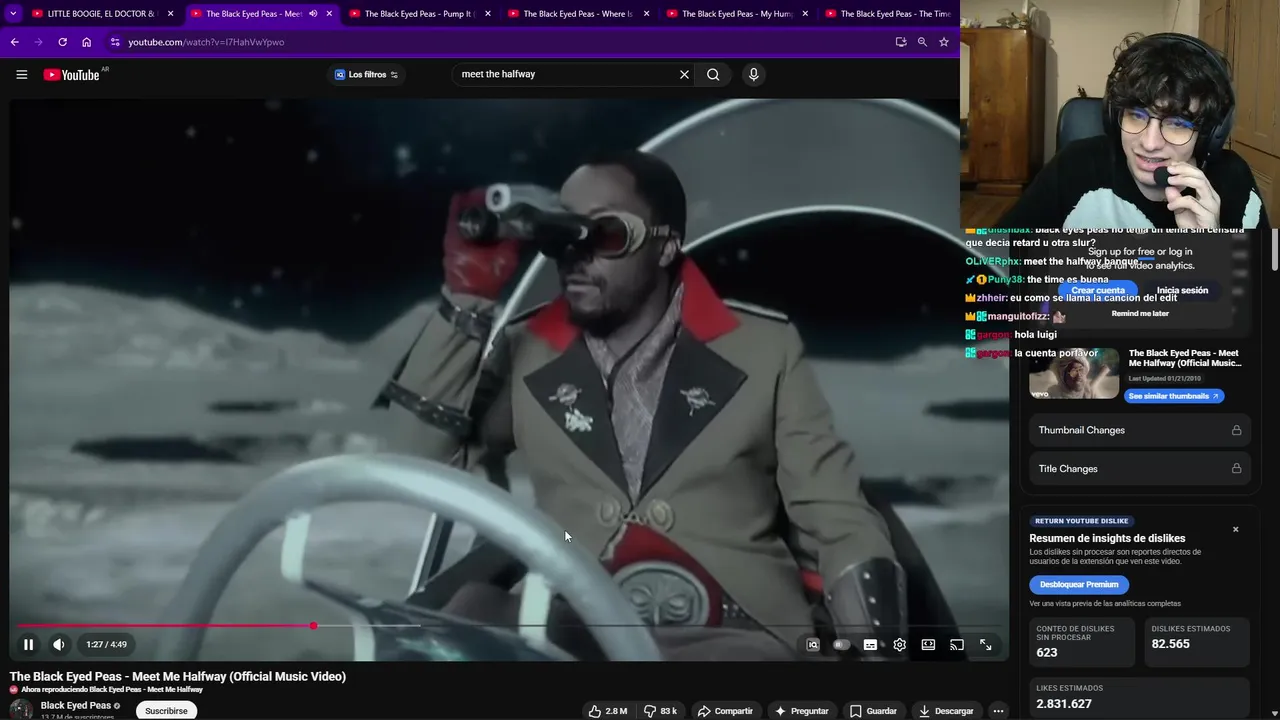
Task: Click the sidebar Meet Me Halfway video thumbnail
Action: [1074, 373]
